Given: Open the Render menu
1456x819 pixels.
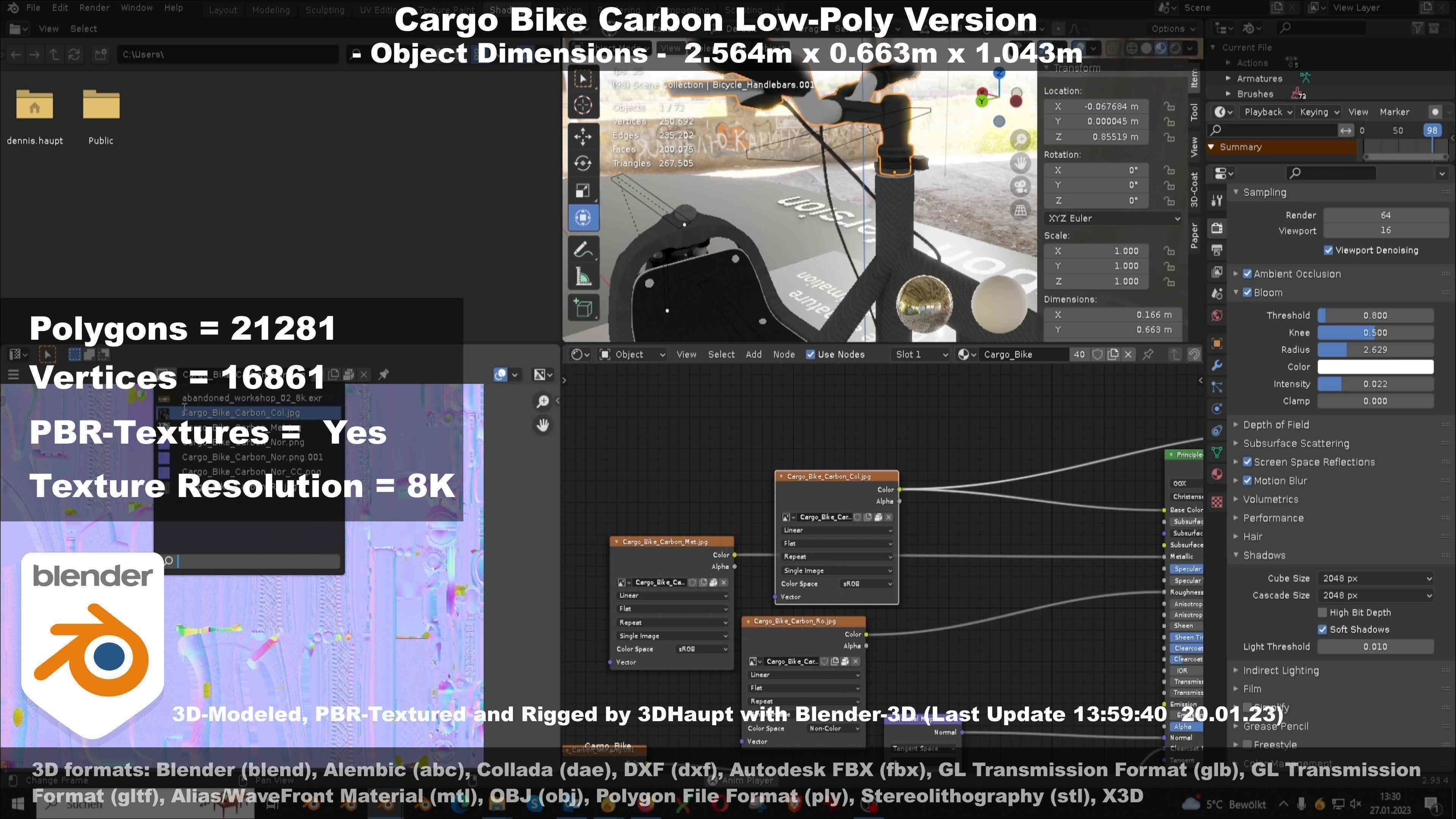Looking at the screenshot, I should [94, 8].
